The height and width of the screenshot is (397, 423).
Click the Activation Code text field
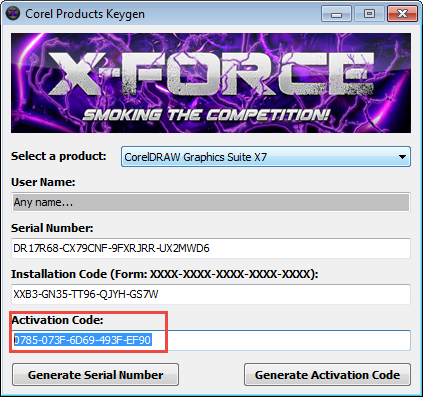(211, 340)
